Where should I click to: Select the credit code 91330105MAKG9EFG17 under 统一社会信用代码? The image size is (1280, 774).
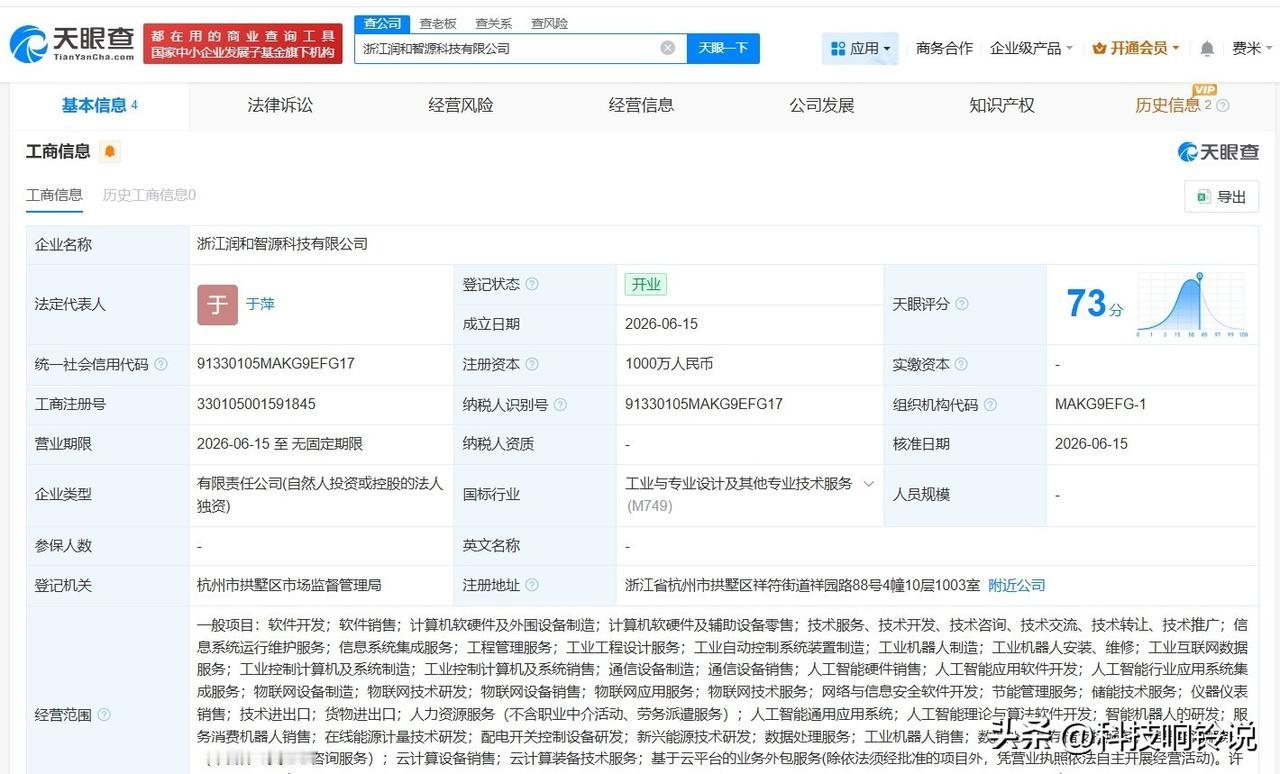(x=276, y=364)
